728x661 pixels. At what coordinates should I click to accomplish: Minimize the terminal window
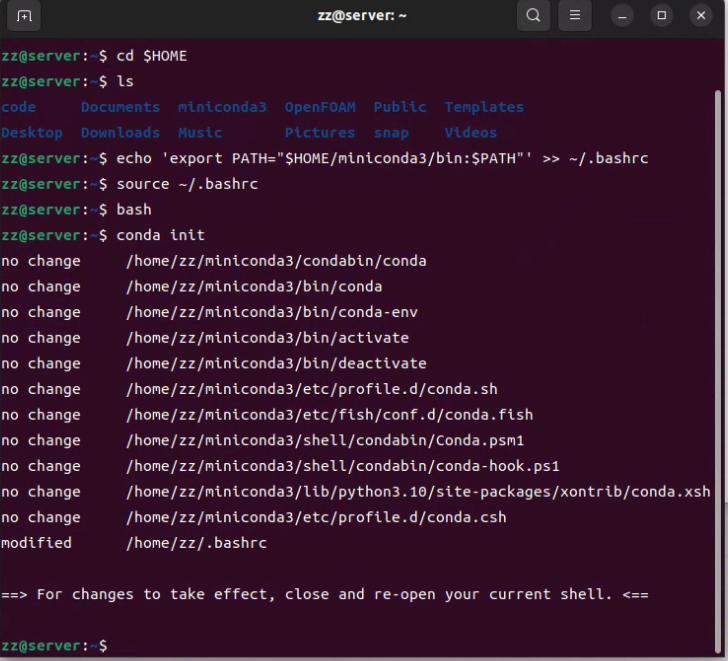pyautogui.click(x=622, y=16)
